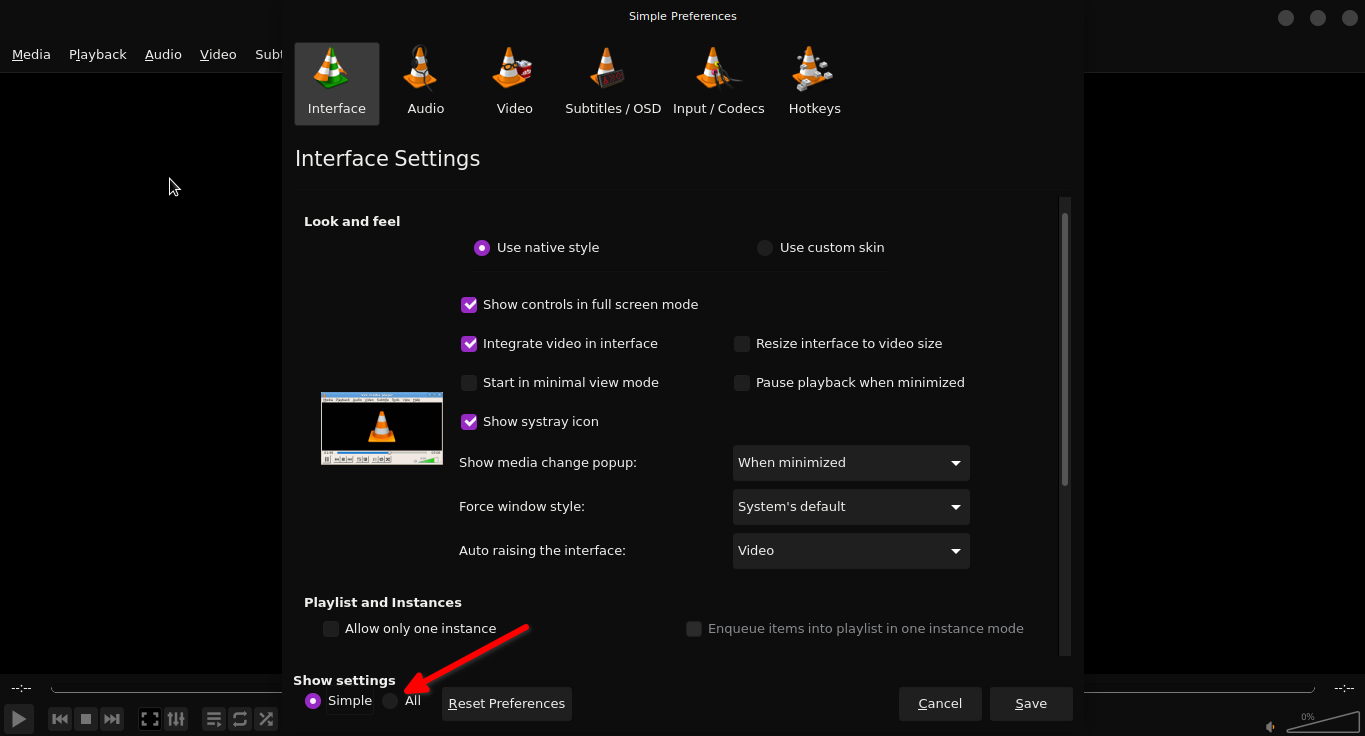The image size is (1365, 736).
Task: Disable Show controls in full screen mode
Action: [469, 305]
